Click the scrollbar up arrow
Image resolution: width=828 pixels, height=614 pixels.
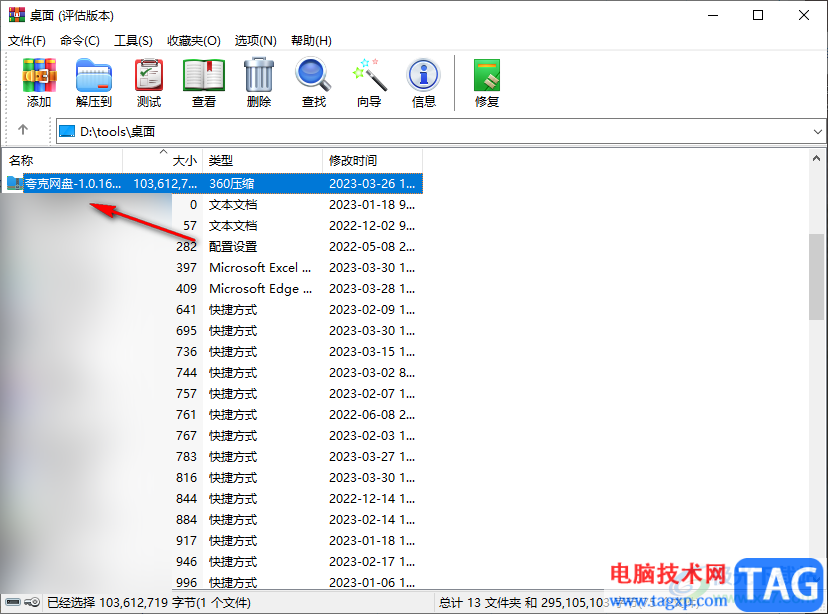(816, 158)
